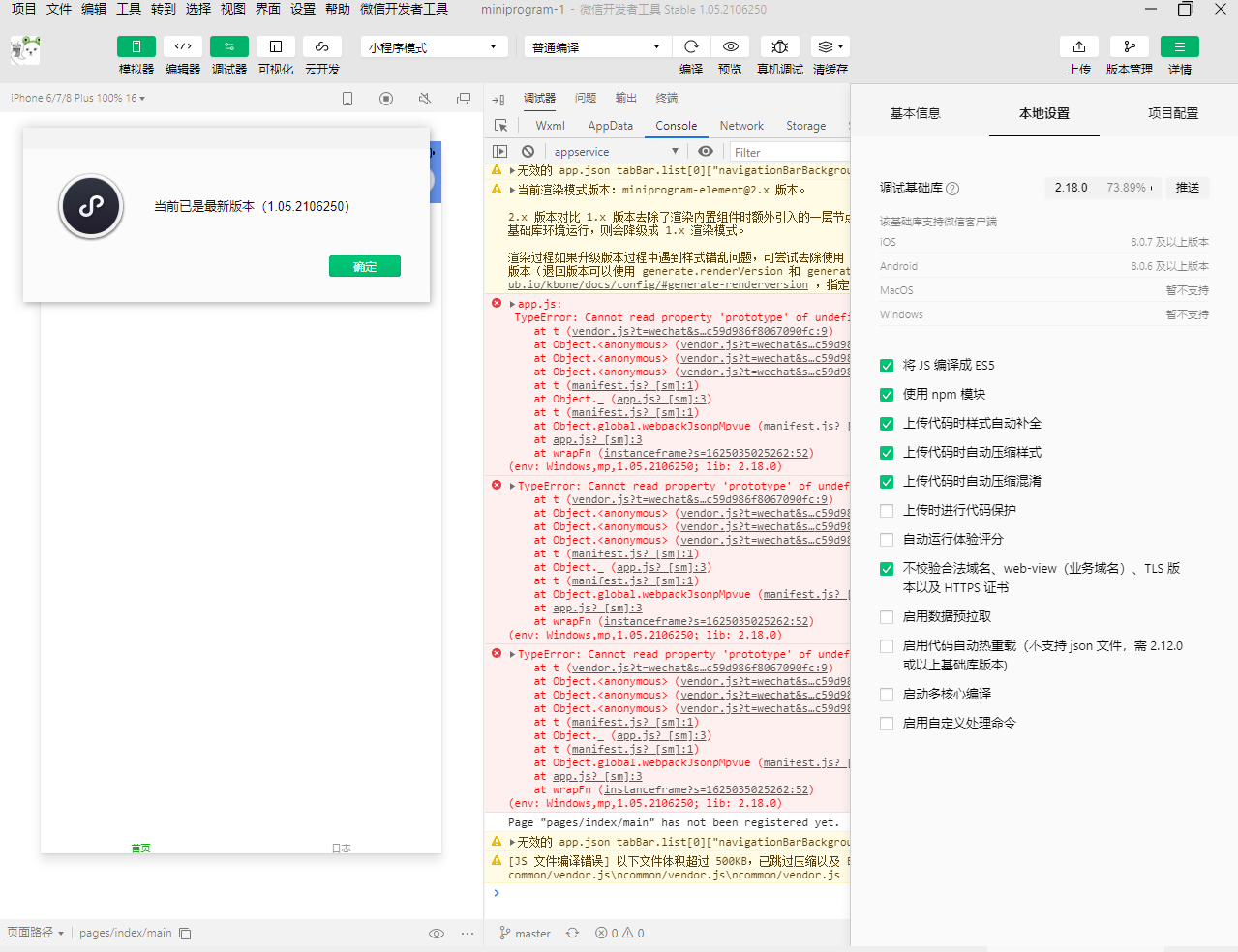The width and height of the screenshot is (1238, 952).
Task: Focus the console Filter input field
Action: click(790, 152)
